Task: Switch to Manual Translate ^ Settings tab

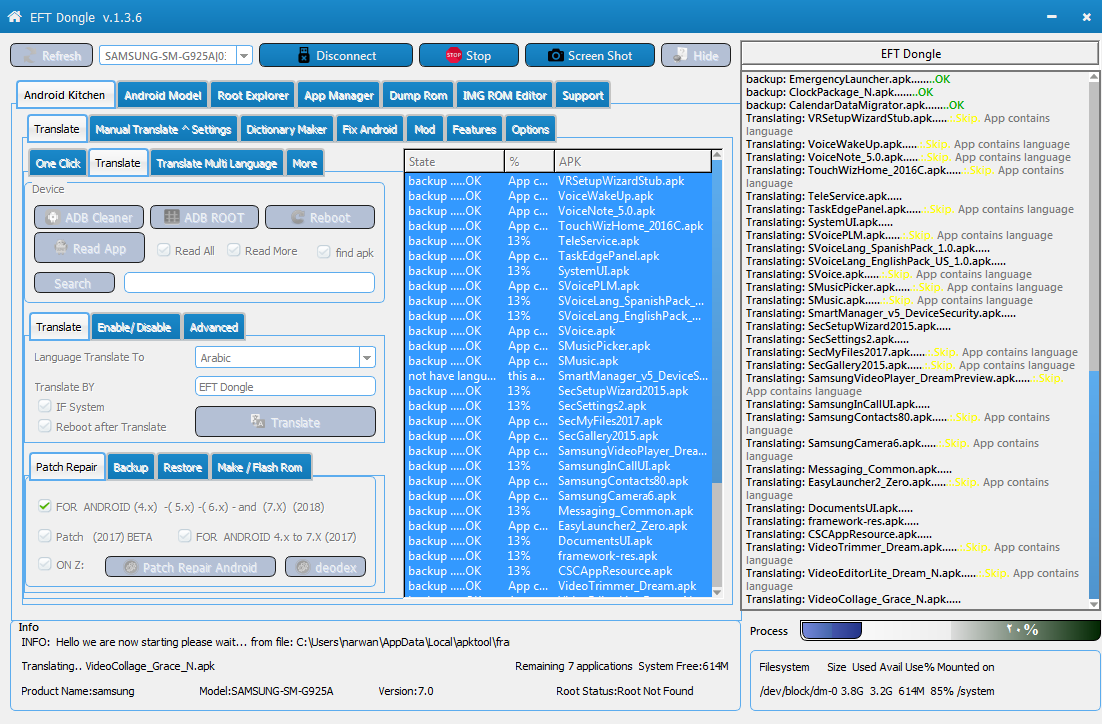Action: click(x=163, y=129)
